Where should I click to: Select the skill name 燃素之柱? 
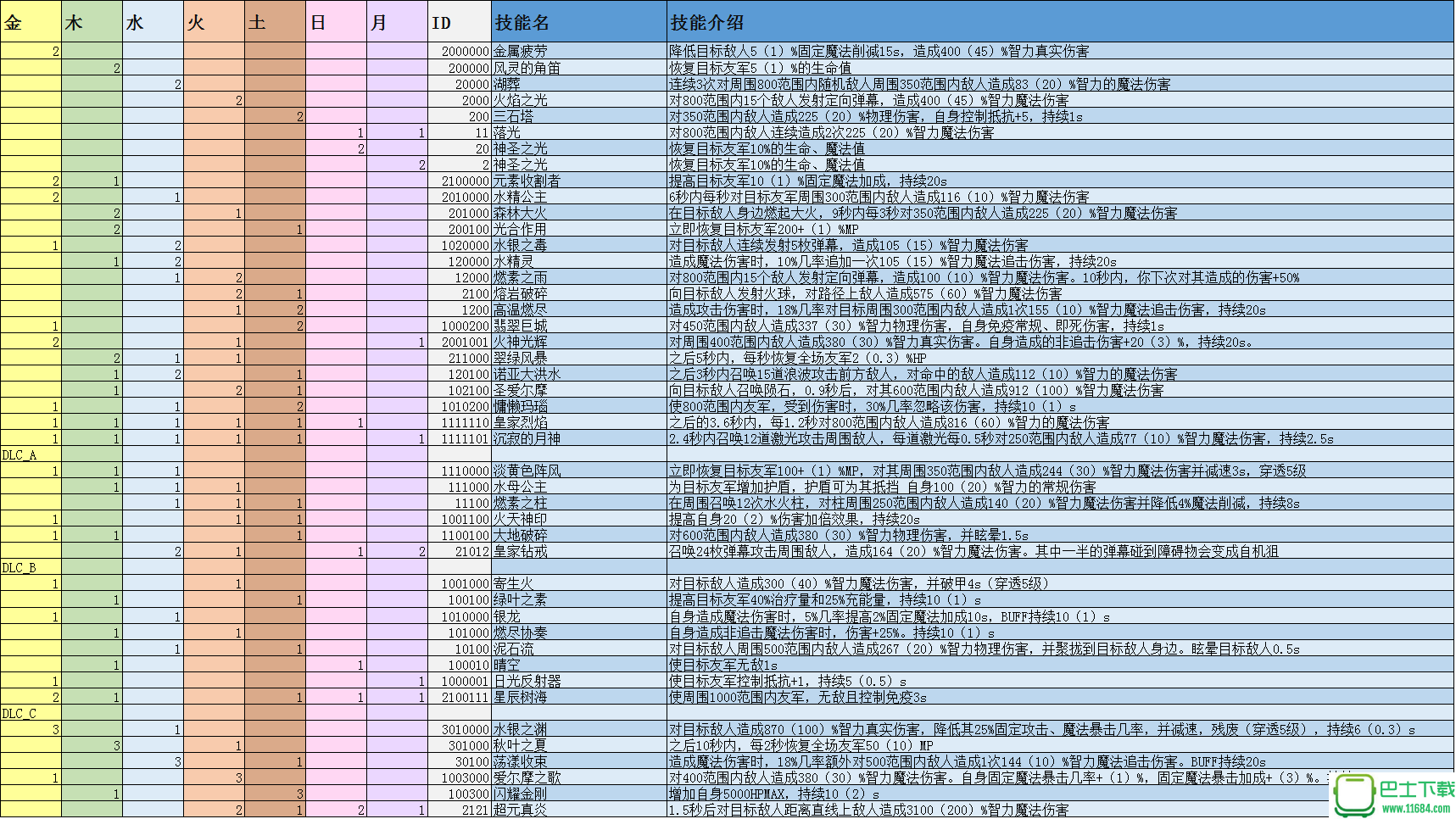click(x=579, y=503)
